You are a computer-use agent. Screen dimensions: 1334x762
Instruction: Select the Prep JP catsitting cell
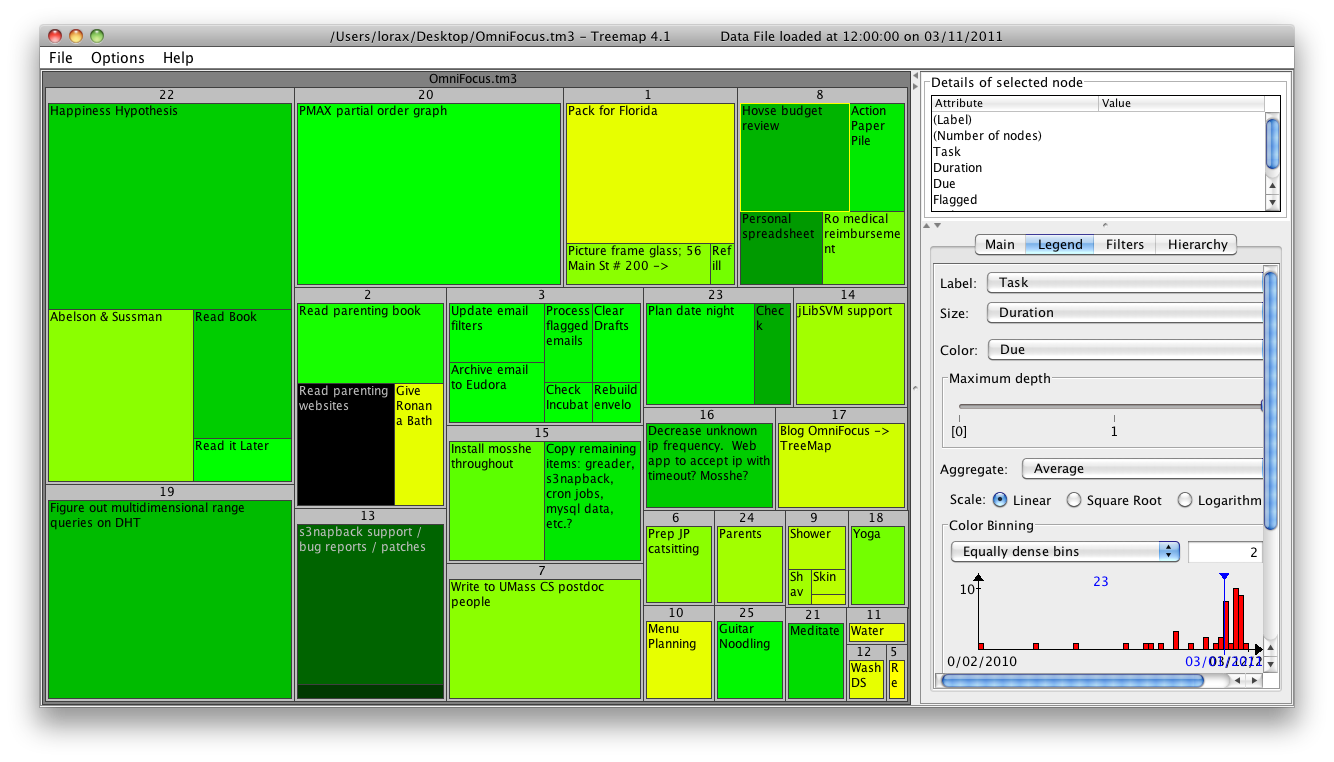(x=679, y=565)
